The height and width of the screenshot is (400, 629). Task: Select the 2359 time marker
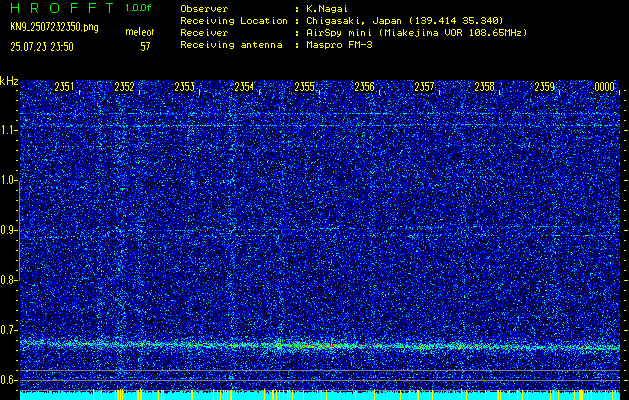[x=544, y=87]
